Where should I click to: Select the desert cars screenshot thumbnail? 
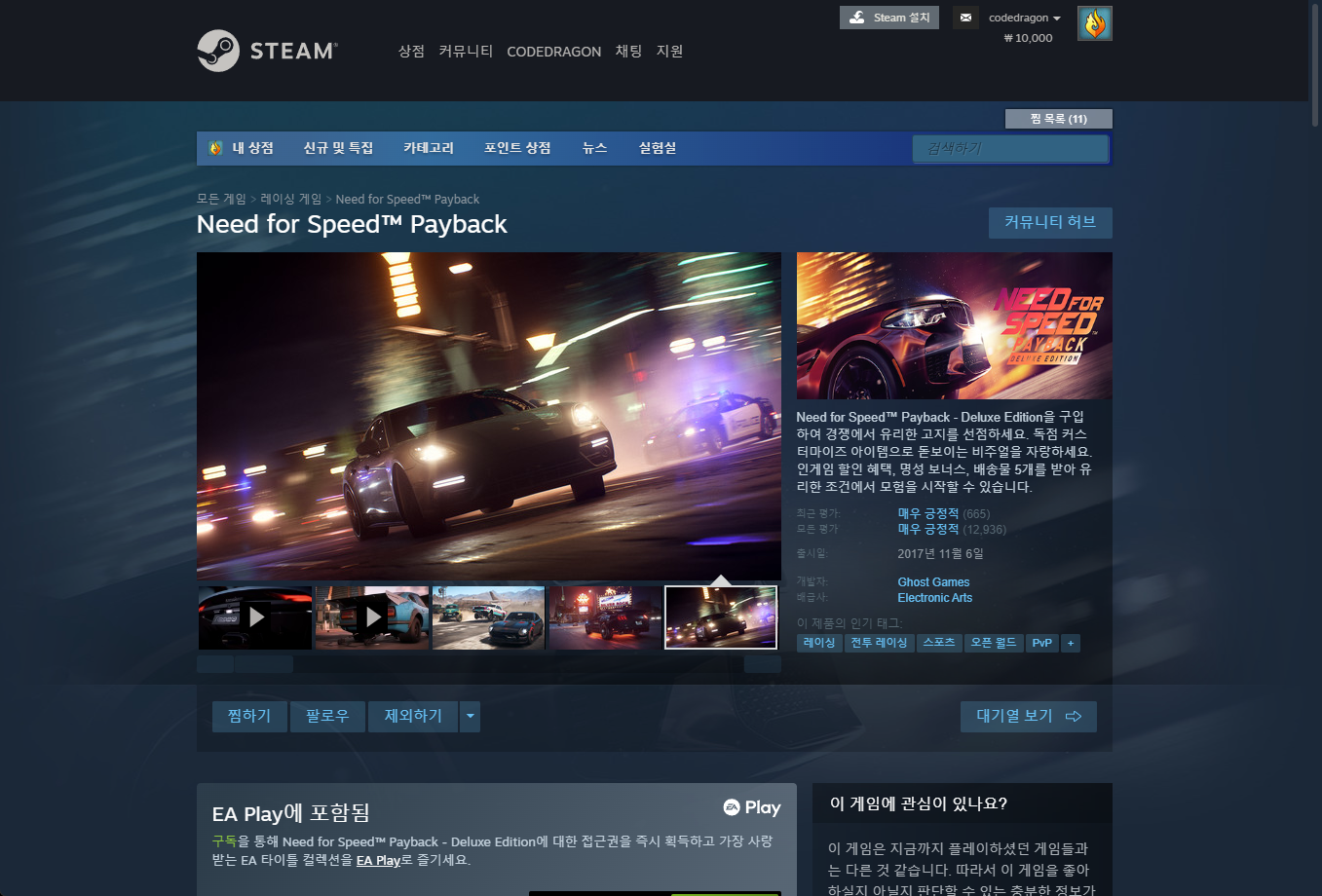tap(489, 617)
